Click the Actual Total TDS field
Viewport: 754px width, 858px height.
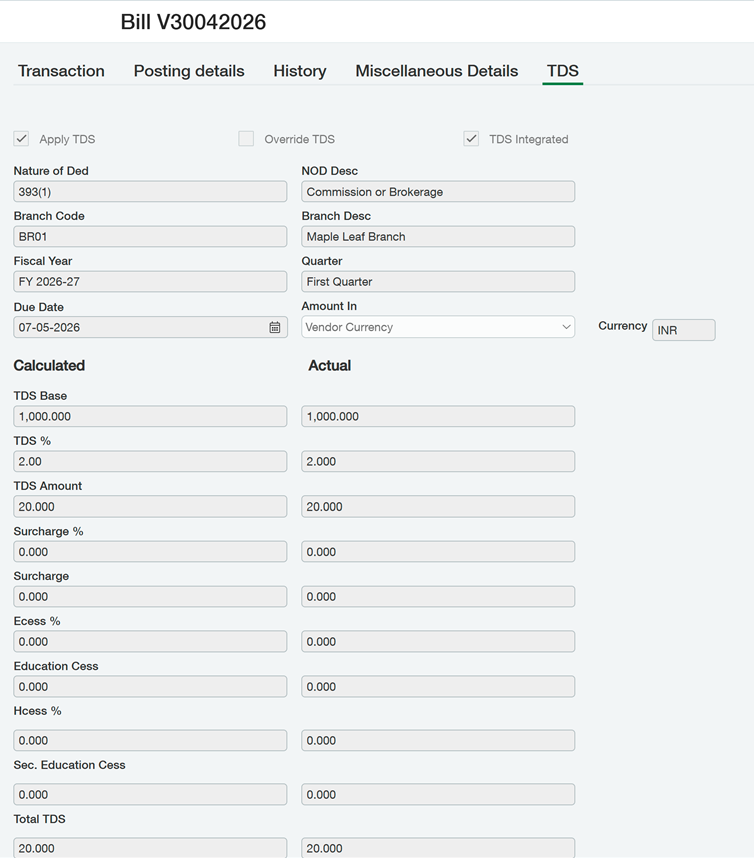(x=438, y=848)
